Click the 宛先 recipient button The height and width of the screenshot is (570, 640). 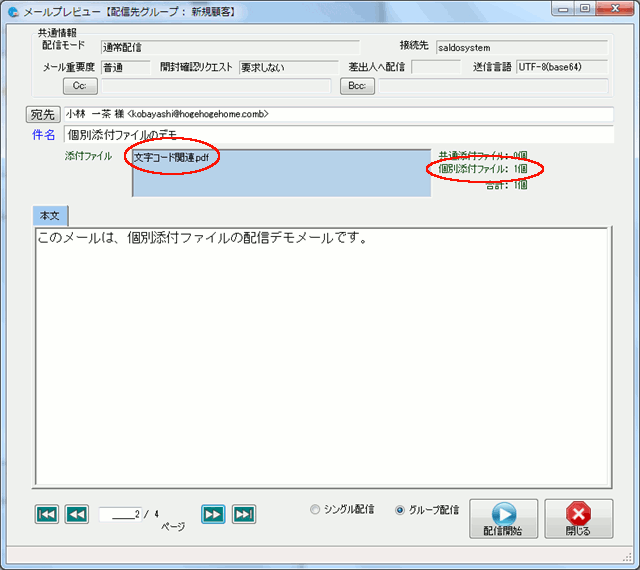pyautogui.click(x=44, y=114)
